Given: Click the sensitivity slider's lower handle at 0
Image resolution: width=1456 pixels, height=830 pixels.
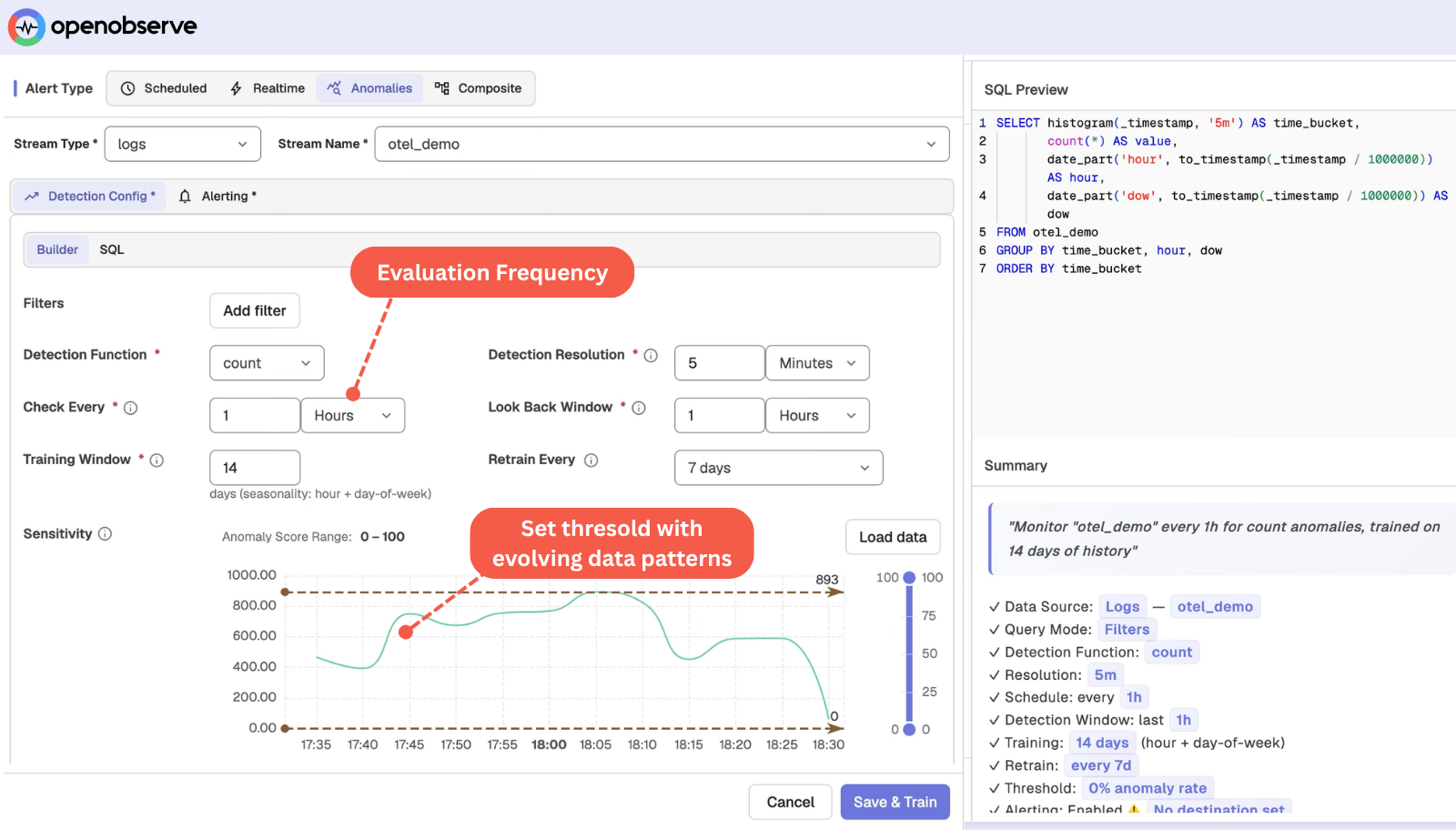Looking at the screenshot, I should [x=909, y=729].
